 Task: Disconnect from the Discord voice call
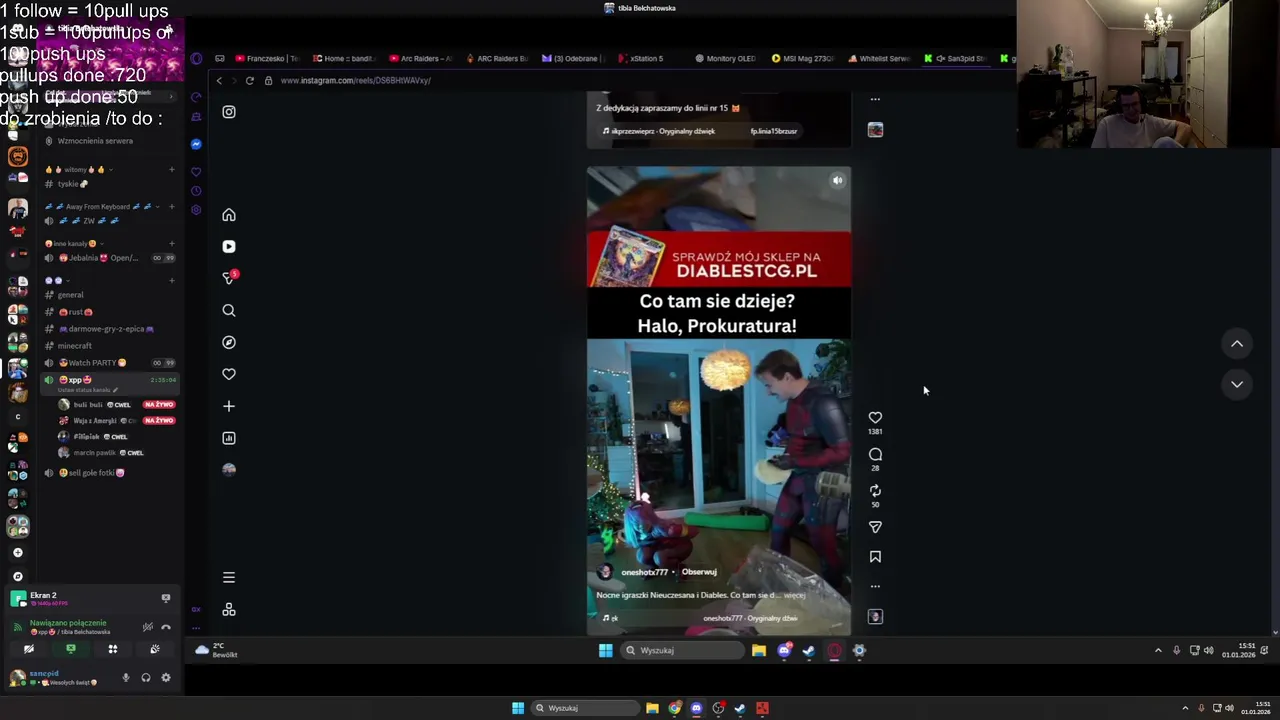tap(166, 627)
